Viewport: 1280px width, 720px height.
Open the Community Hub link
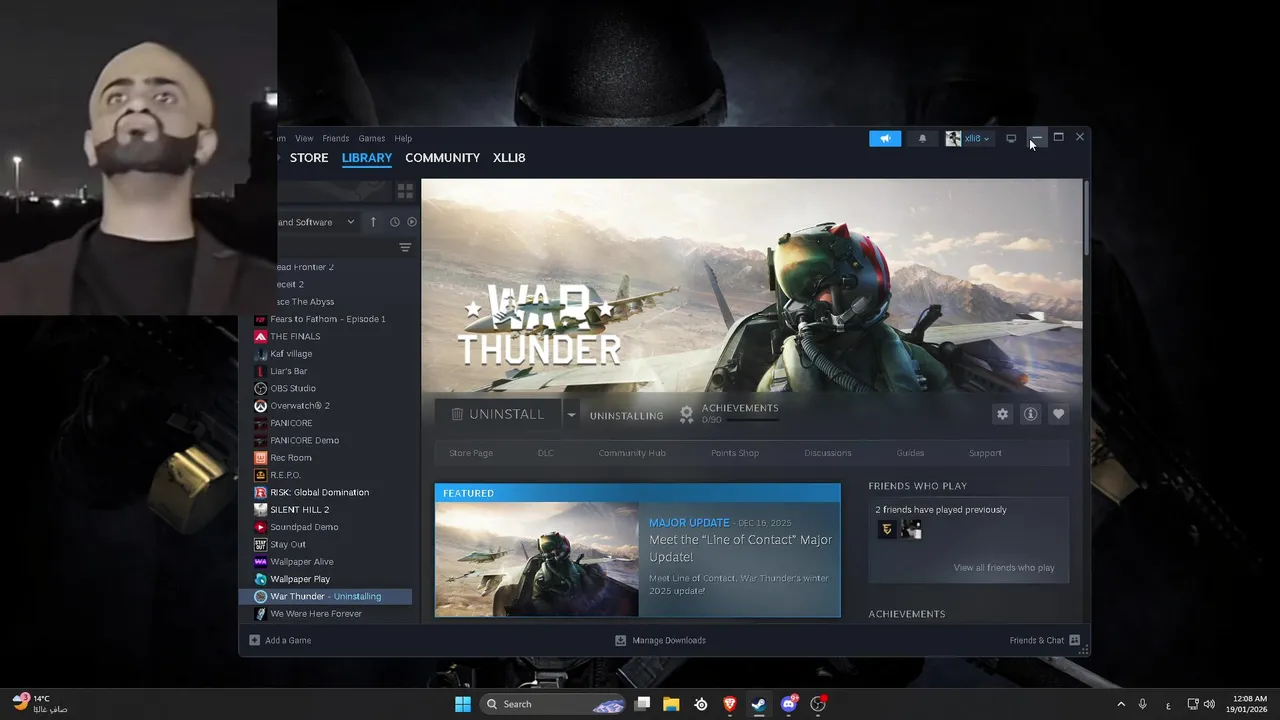pos(632,453)
